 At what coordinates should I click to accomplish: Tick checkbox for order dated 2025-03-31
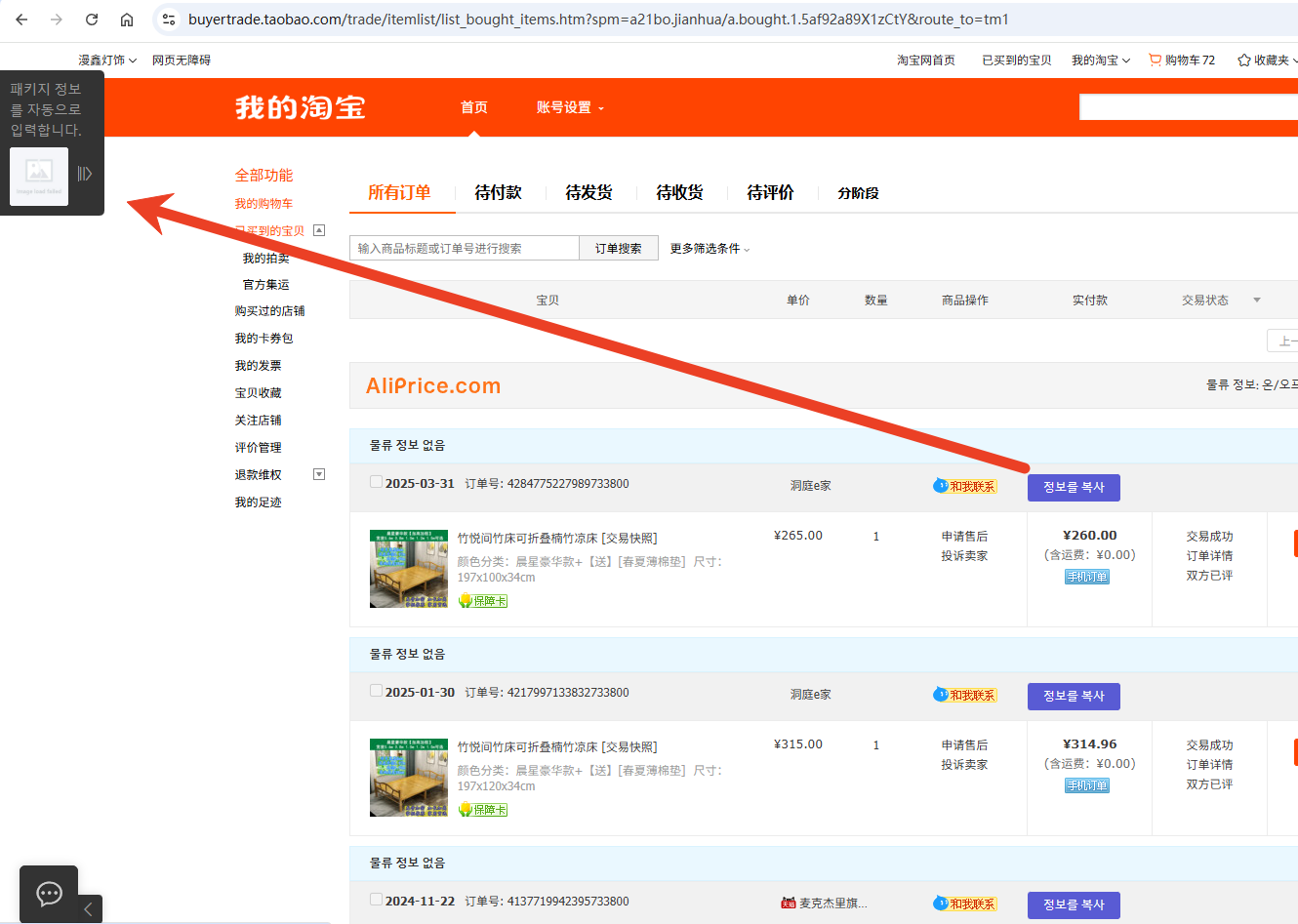coord(376,482)
